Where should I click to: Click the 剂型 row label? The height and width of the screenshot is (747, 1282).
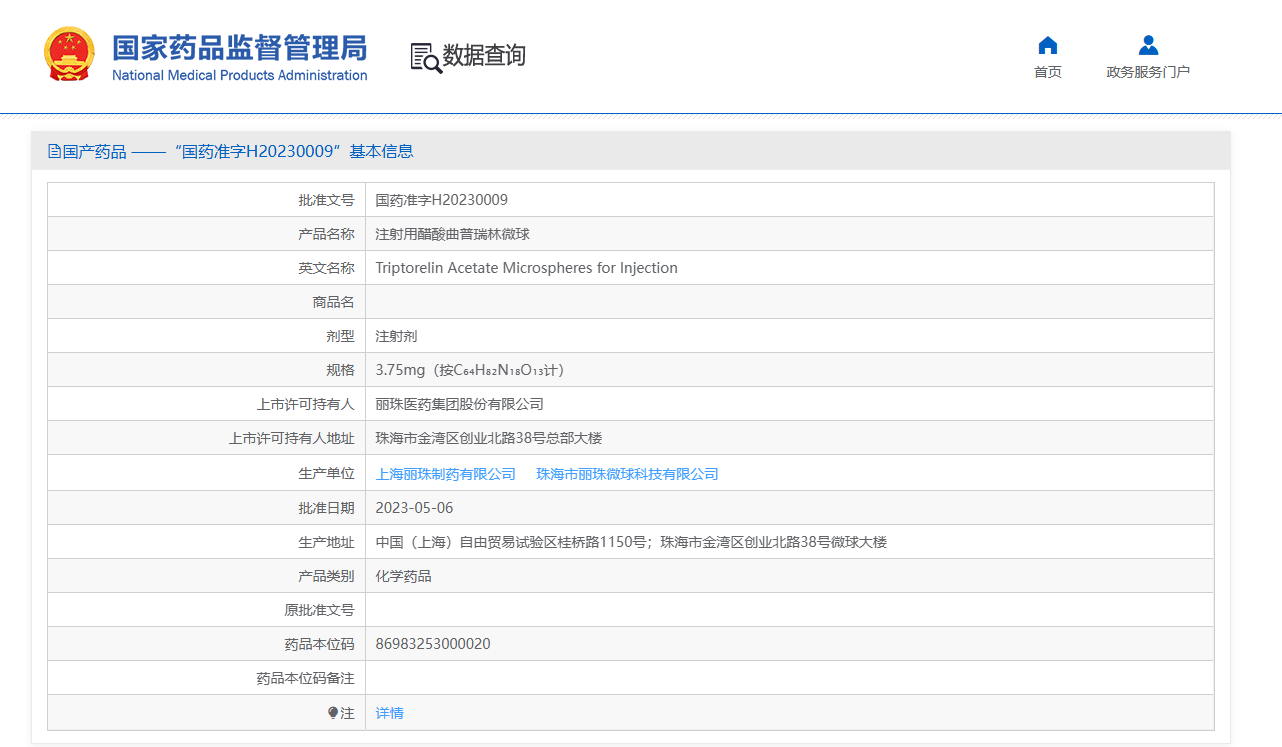pyautogui.click(x=340, y=336)
